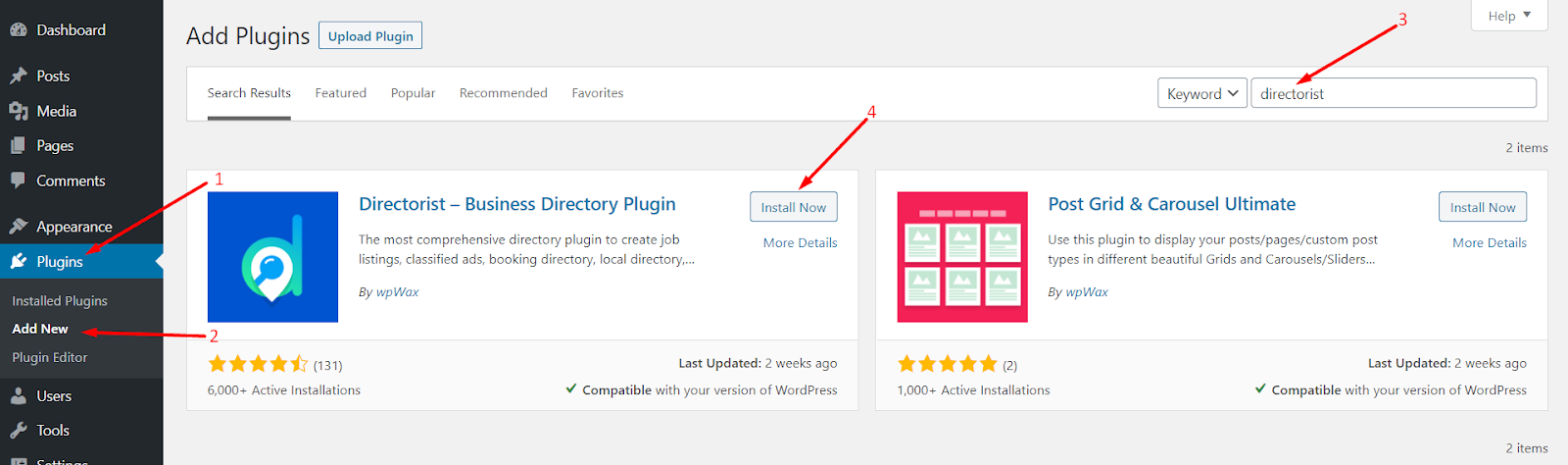Open More Details for Directorist

(x=801, y=242)
